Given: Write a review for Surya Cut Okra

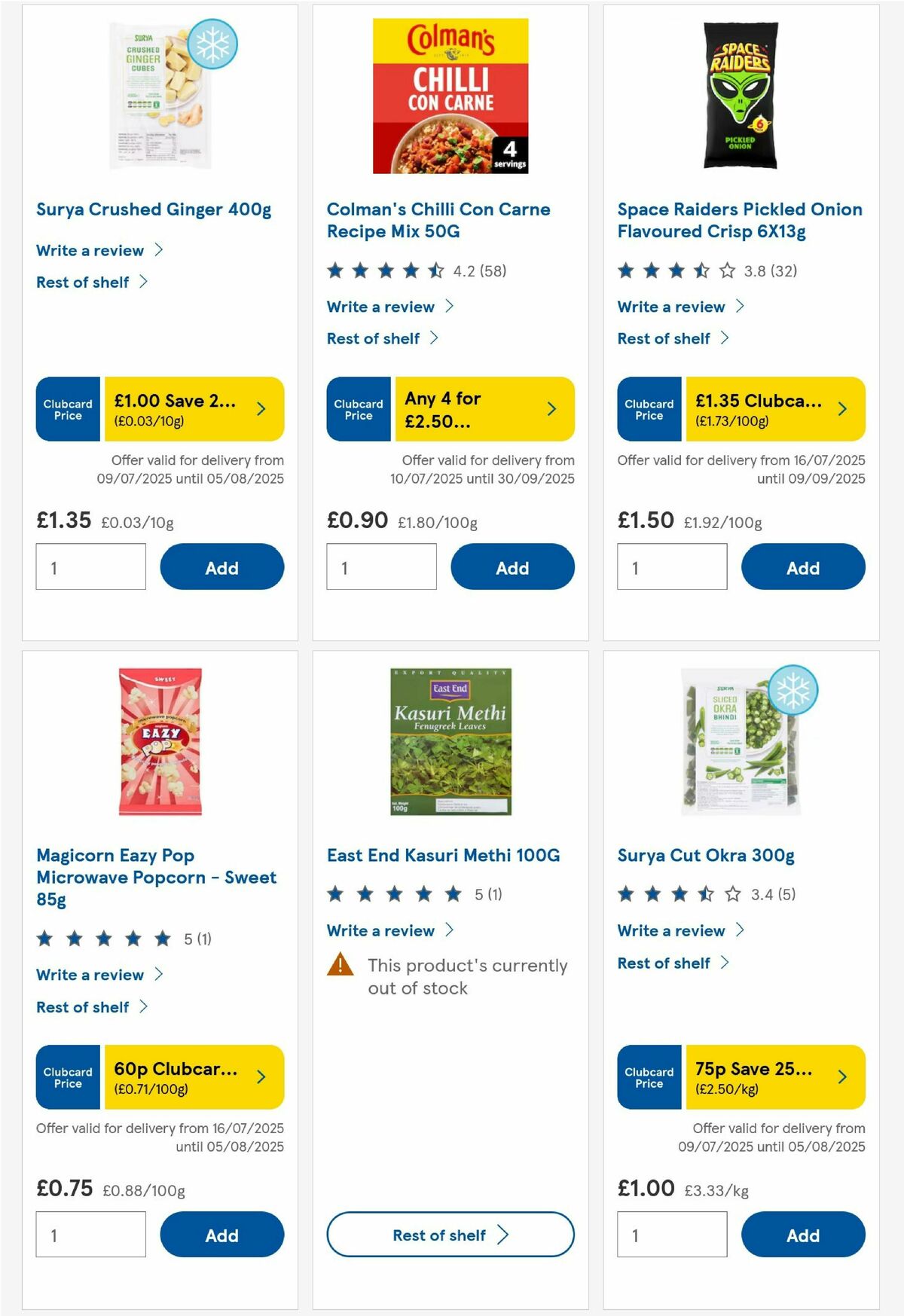Looking at the screenshot, I should click(672, 930).
